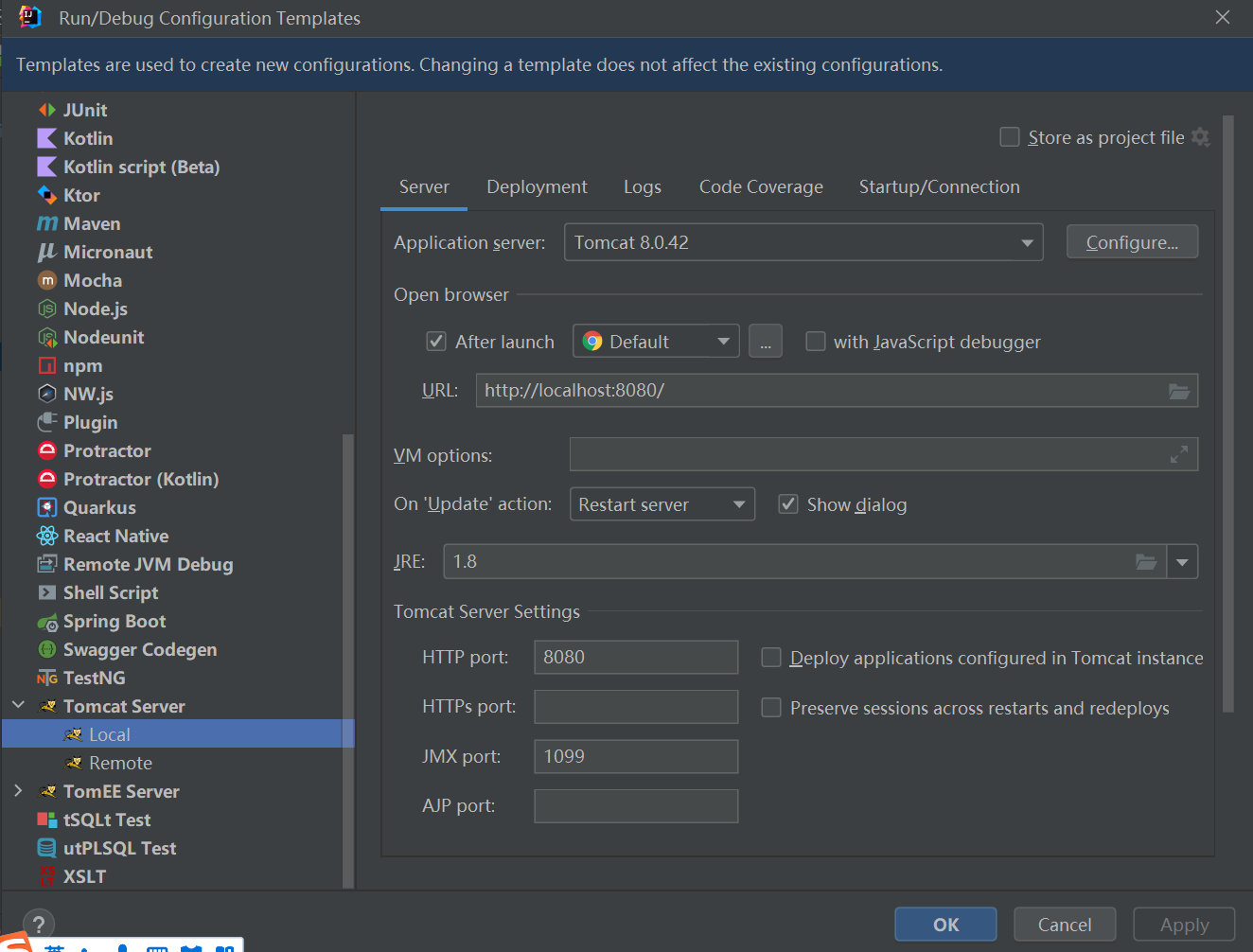Click the Plugin icon

(47, 422)
